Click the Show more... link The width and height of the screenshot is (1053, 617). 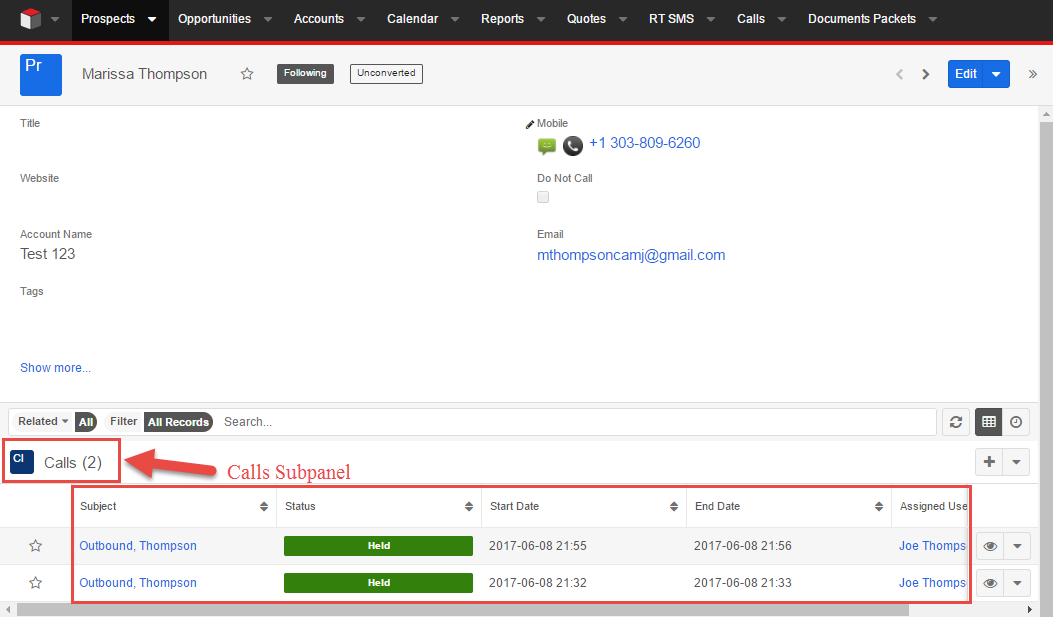55,368
